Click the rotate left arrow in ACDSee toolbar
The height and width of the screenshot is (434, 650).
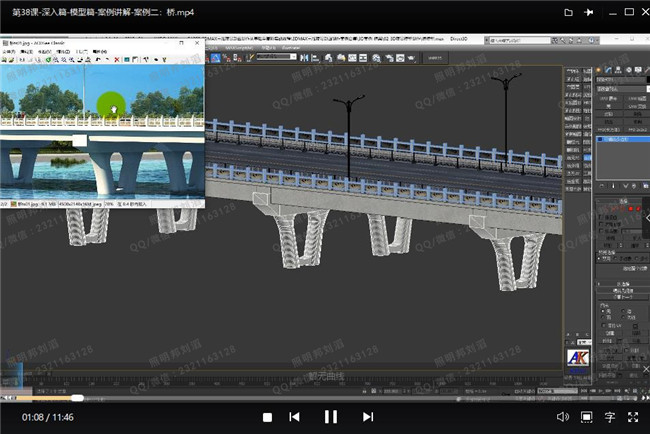tap(98, 60)
